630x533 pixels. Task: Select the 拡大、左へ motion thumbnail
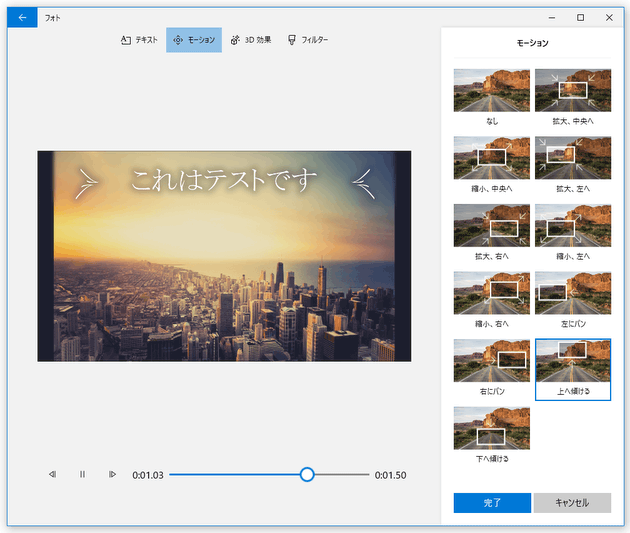(x=573, y=157)
